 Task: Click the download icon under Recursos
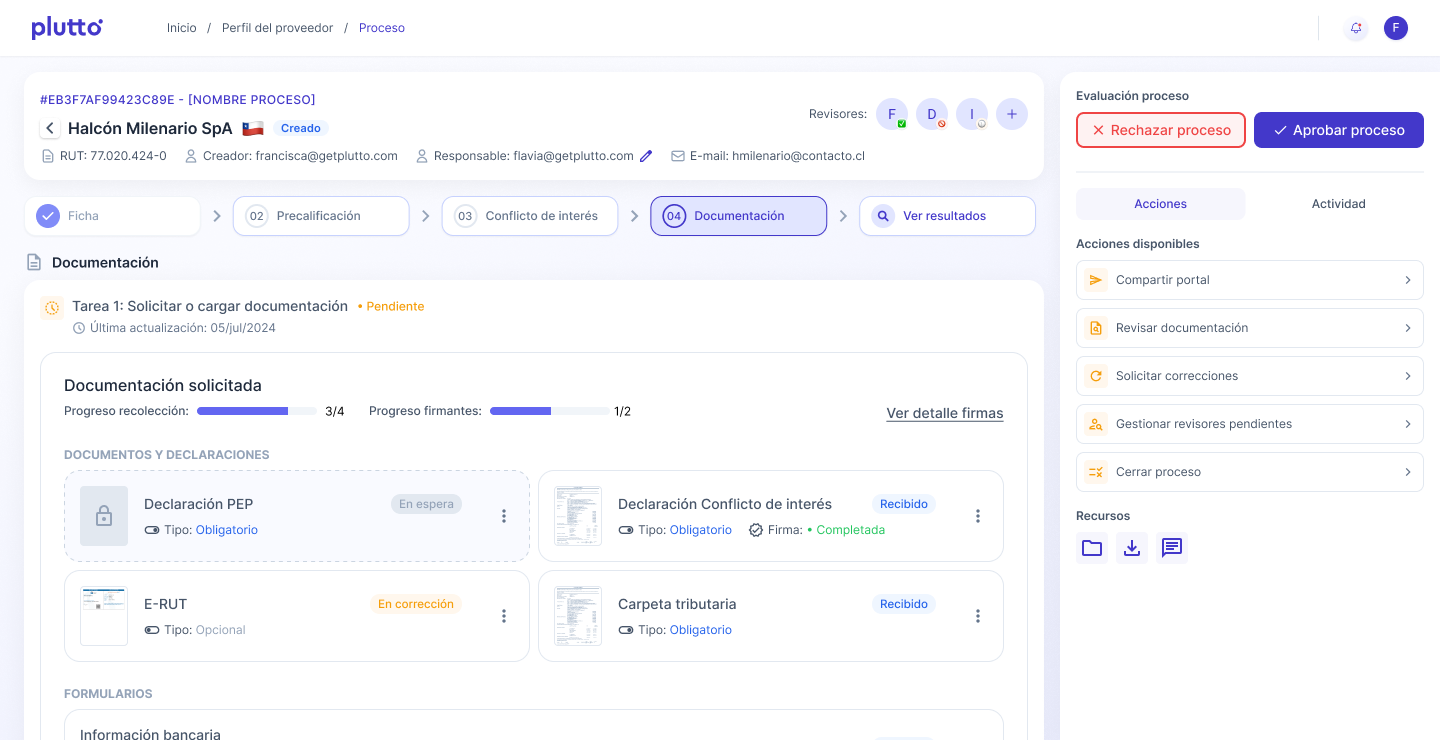pyautogui.click(x=1132, y=548)
